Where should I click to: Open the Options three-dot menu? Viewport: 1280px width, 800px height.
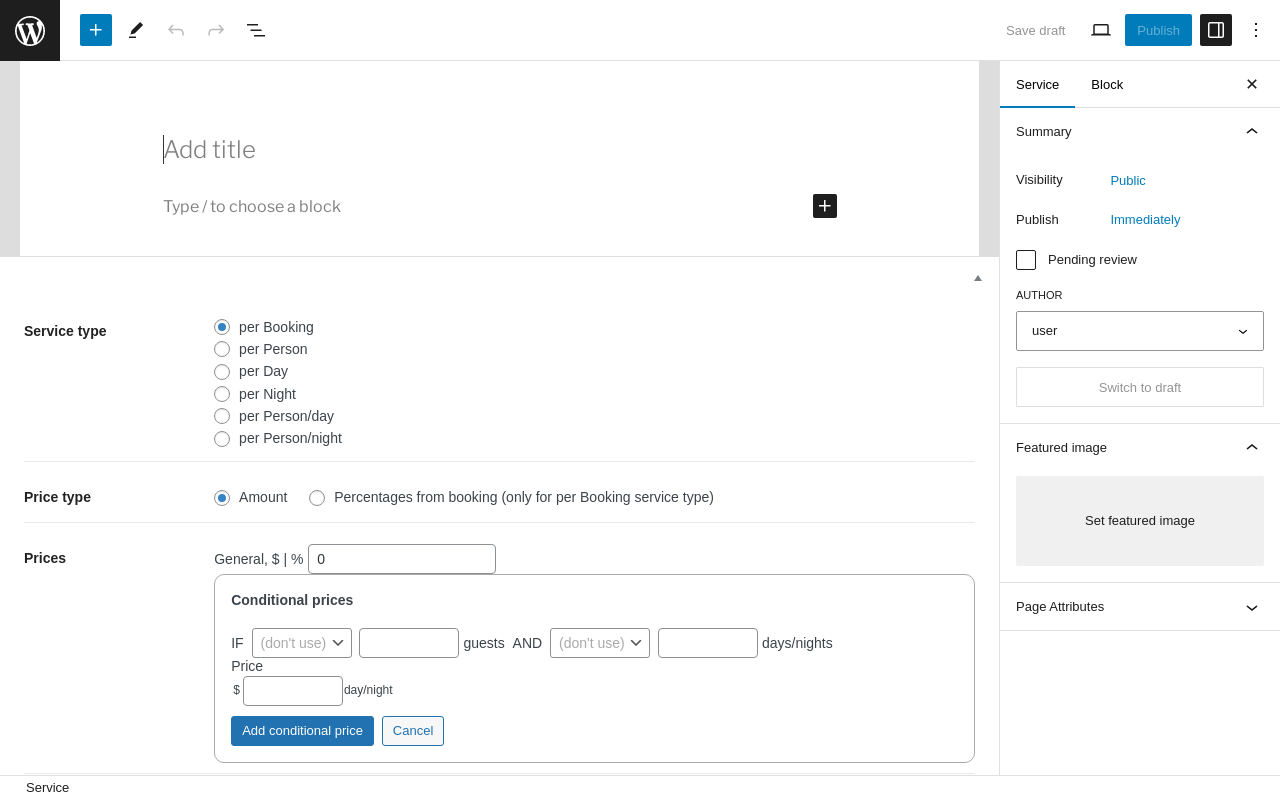click(1256, 30)
